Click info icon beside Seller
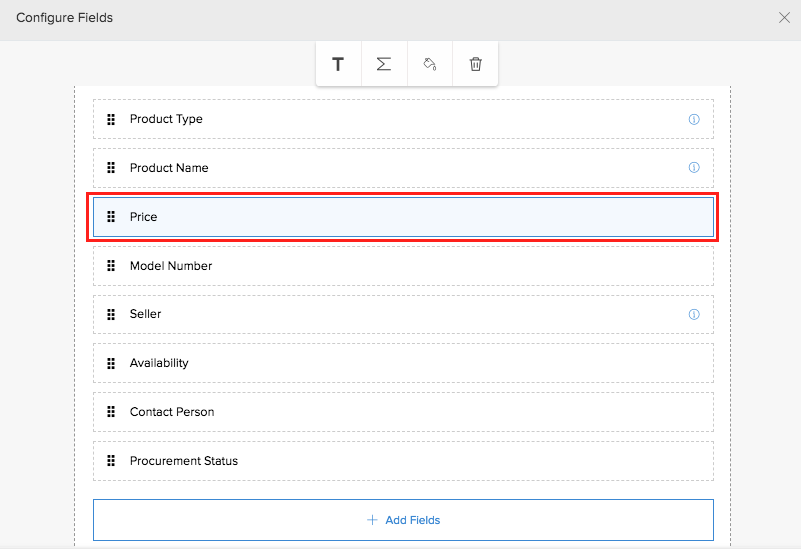Viewport: 801px width, 549px height. tap(694, 314)
